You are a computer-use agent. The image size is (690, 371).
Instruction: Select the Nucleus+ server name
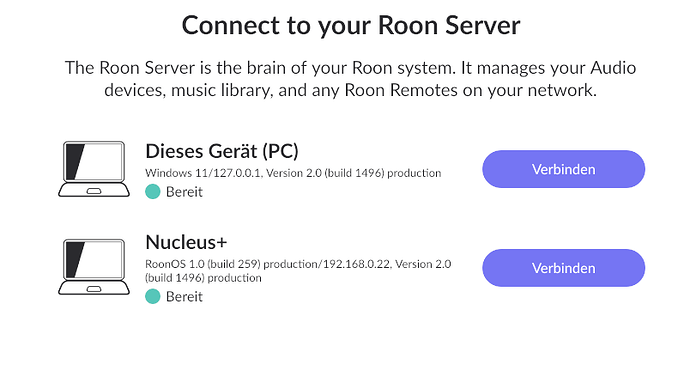click(x=186, y=242)
